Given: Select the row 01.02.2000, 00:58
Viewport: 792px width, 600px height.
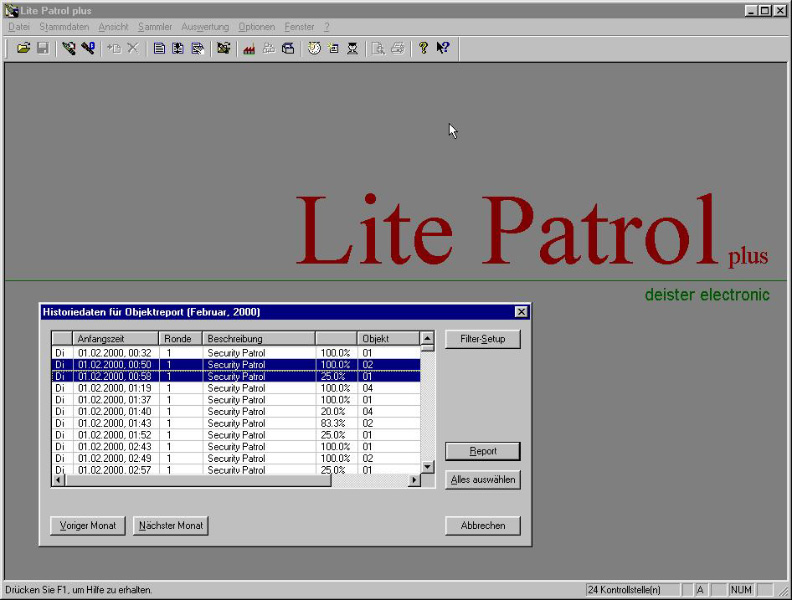Looking at the screenshot, I should pyautogui.click(x=236, y=376).
